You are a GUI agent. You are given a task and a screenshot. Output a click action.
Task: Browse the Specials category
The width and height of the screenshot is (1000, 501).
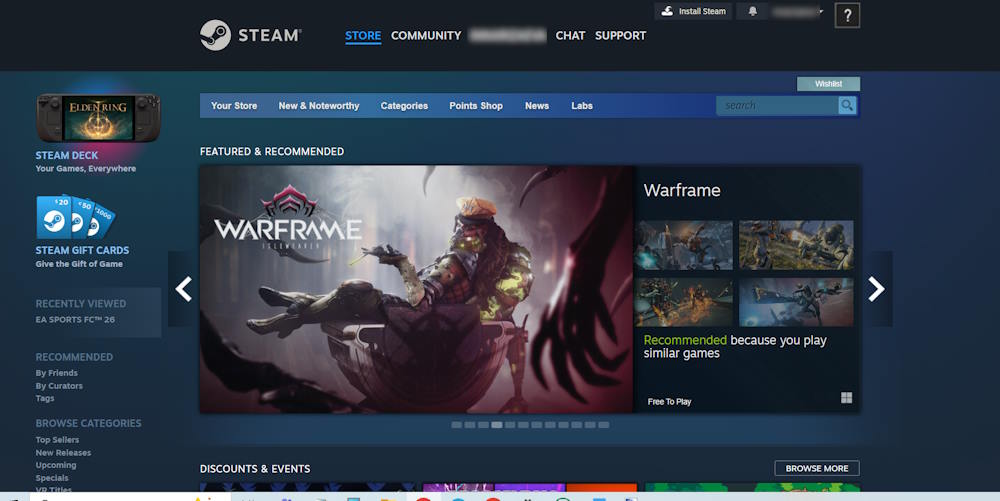click(52, 478)
